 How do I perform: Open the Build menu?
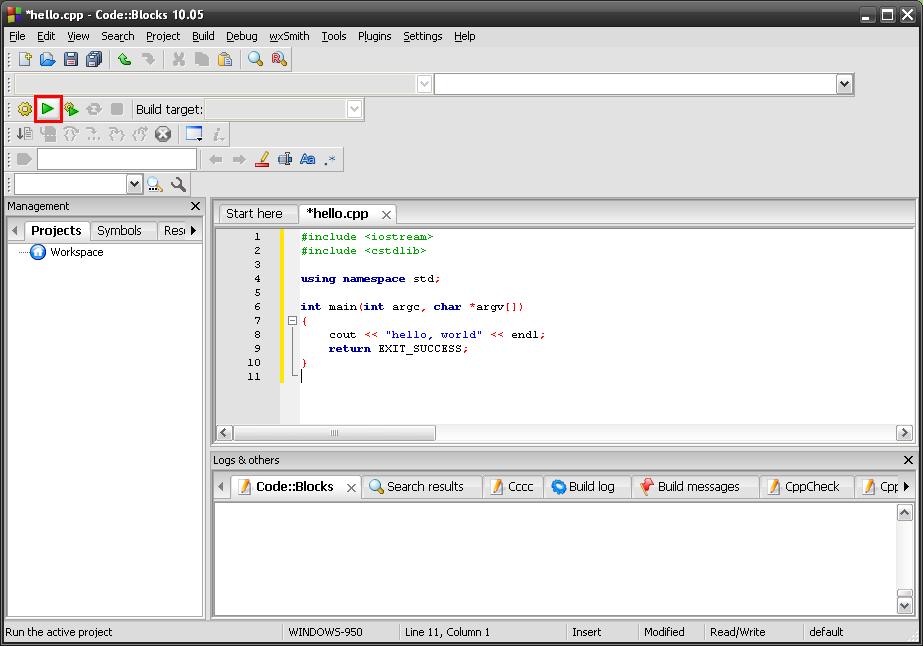203,36
